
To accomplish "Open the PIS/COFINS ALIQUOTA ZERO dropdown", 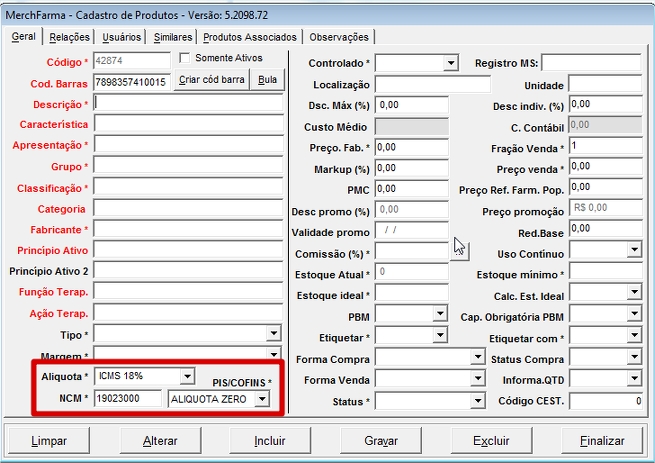I will [x=261, y=399].
